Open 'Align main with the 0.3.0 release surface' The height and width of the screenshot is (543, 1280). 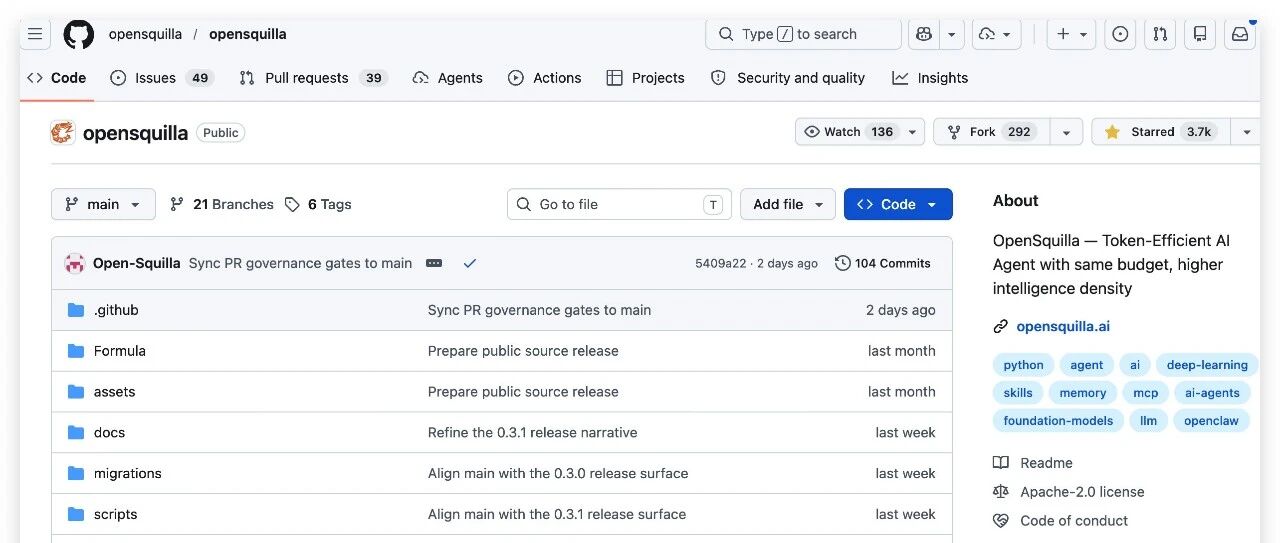tap(558, 473)
